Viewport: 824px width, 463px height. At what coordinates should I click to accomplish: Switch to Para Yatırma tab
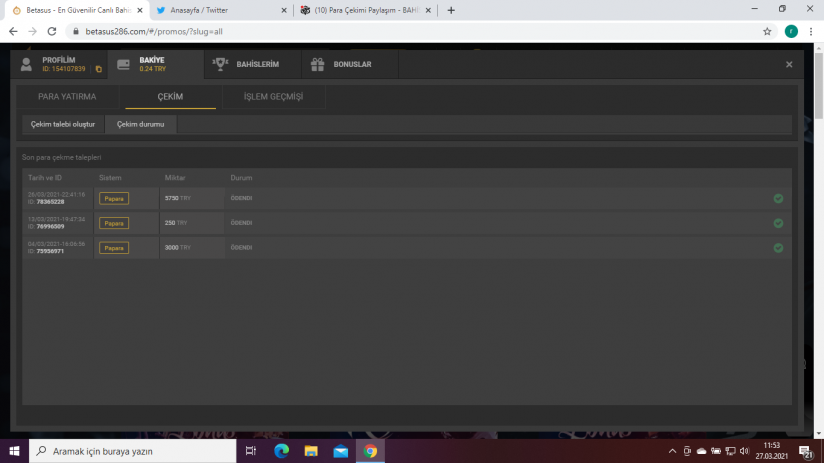[x=67, y=97]
